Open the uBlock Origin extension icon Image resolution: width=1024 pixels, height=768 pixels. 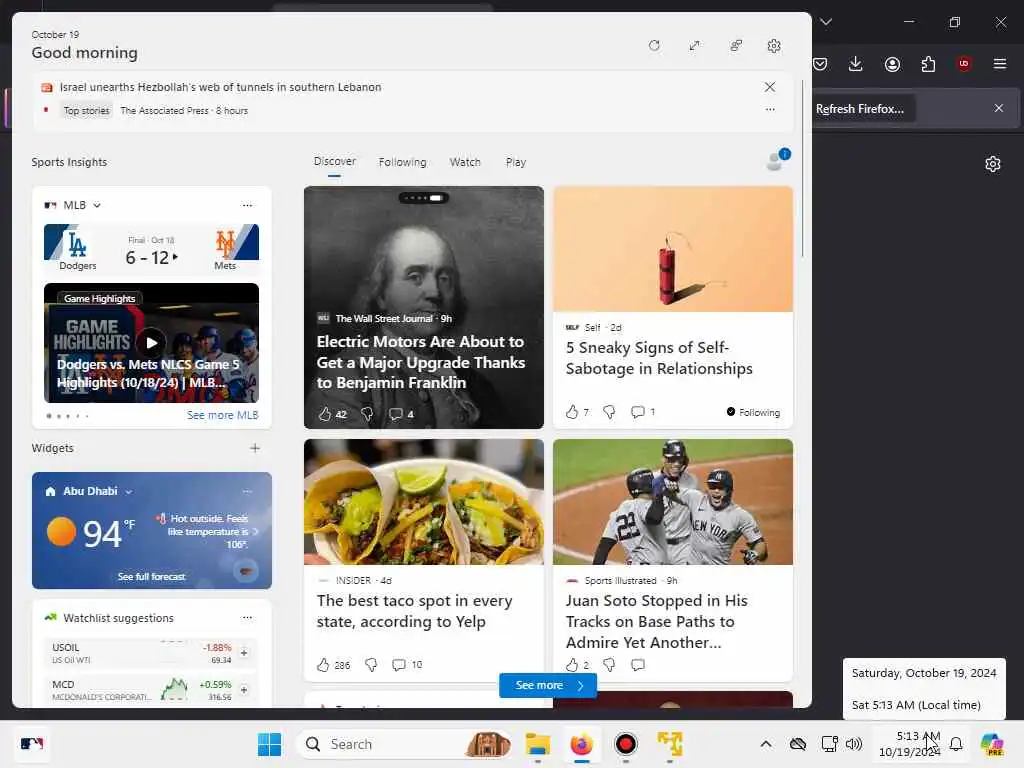tap(964, 64)
